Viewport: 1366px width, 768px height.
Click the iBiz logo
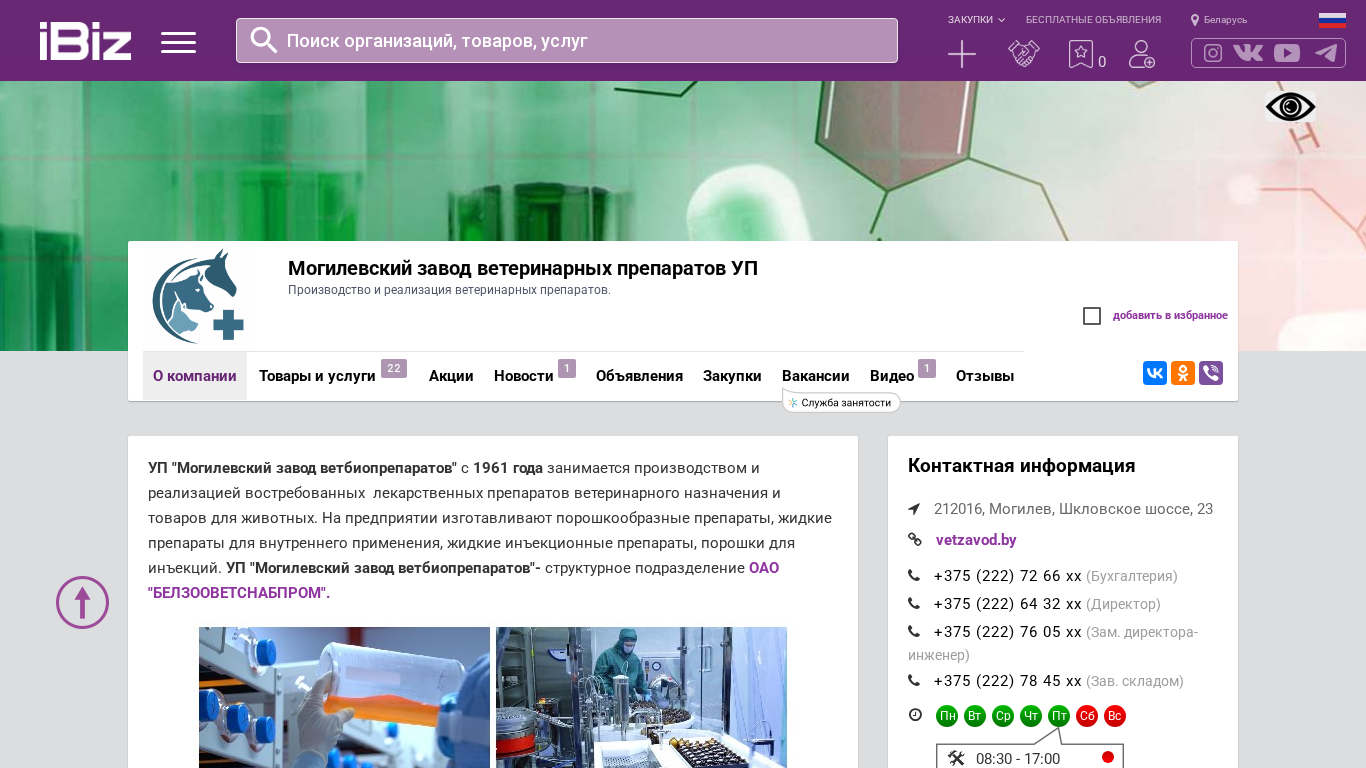pyautogui.click(x=85, y=41)
